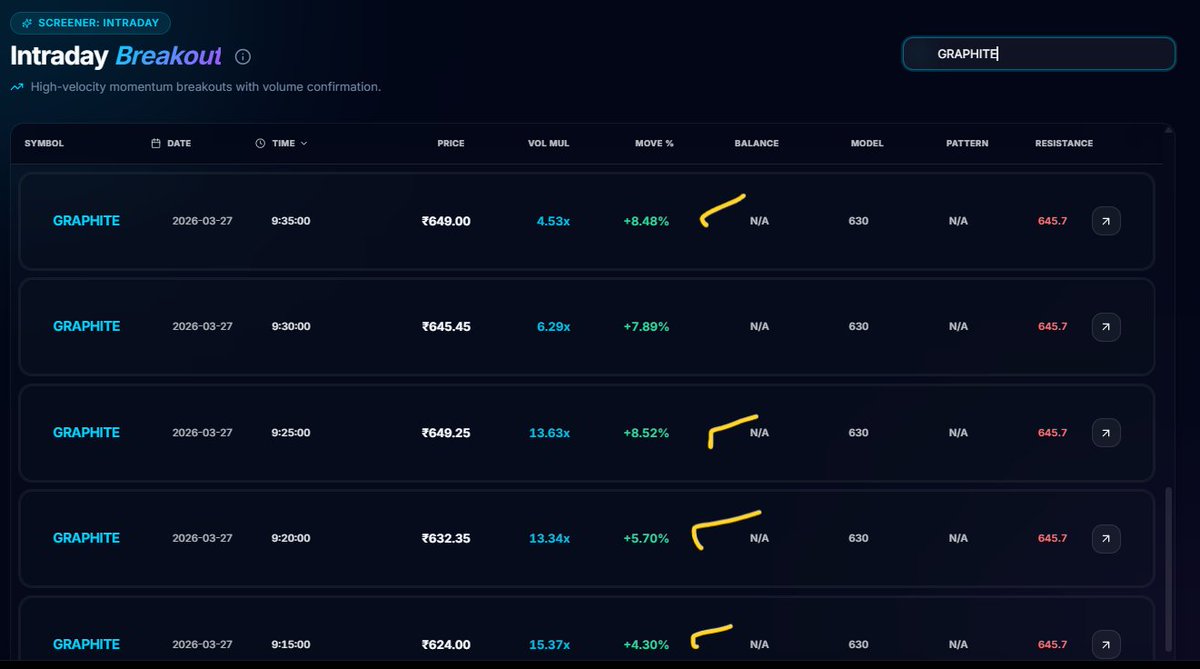The height and width of the screenshot is (669, 1200).
Task: Click the BALANCE column header
Action: tap(757, 143)
